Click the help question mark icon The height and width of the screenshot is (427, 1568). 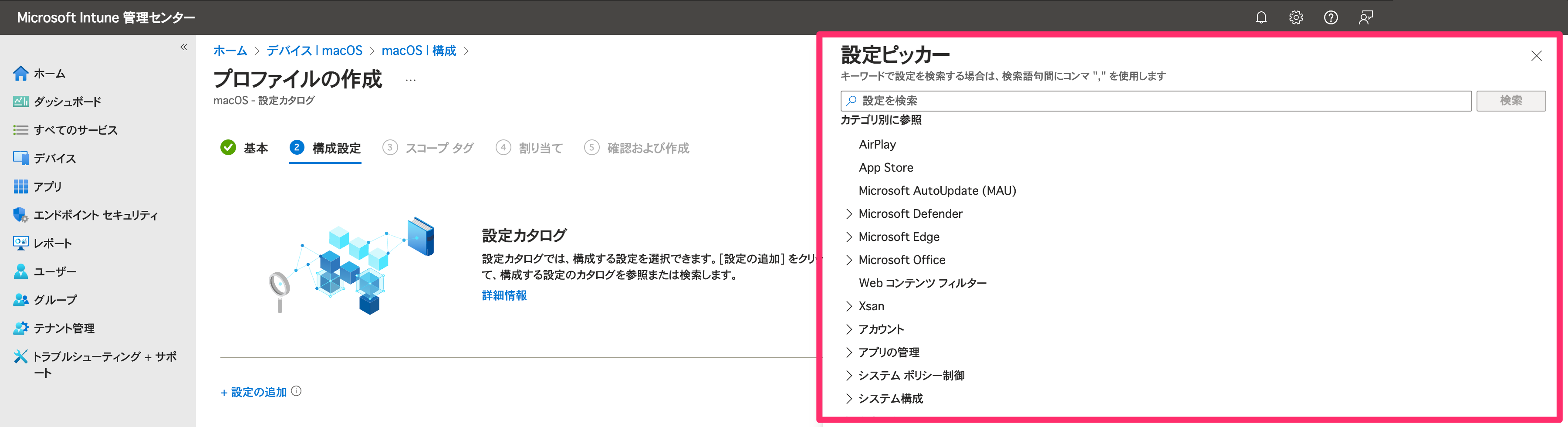[1331, 18]
